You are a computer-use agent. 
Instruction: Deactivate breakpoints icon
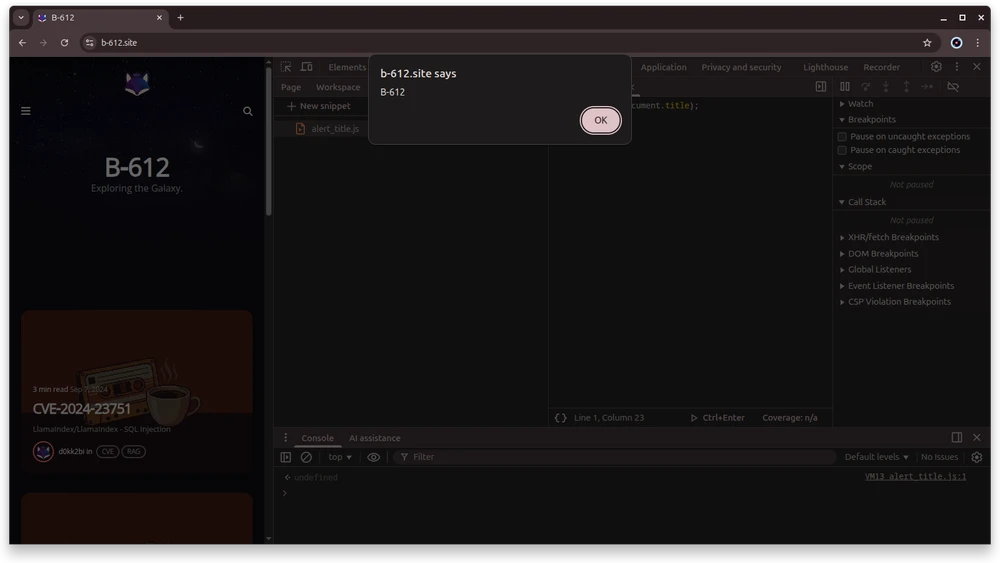pos(953,87)
